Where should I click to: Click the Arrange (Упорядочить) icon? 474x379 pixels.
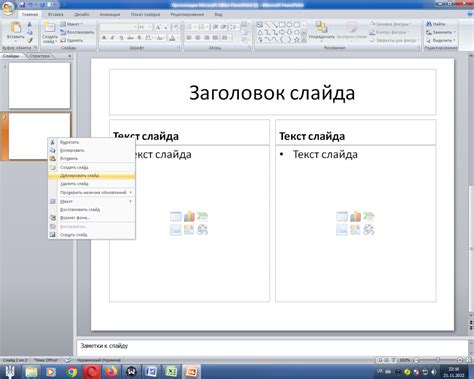pos(321,27)
